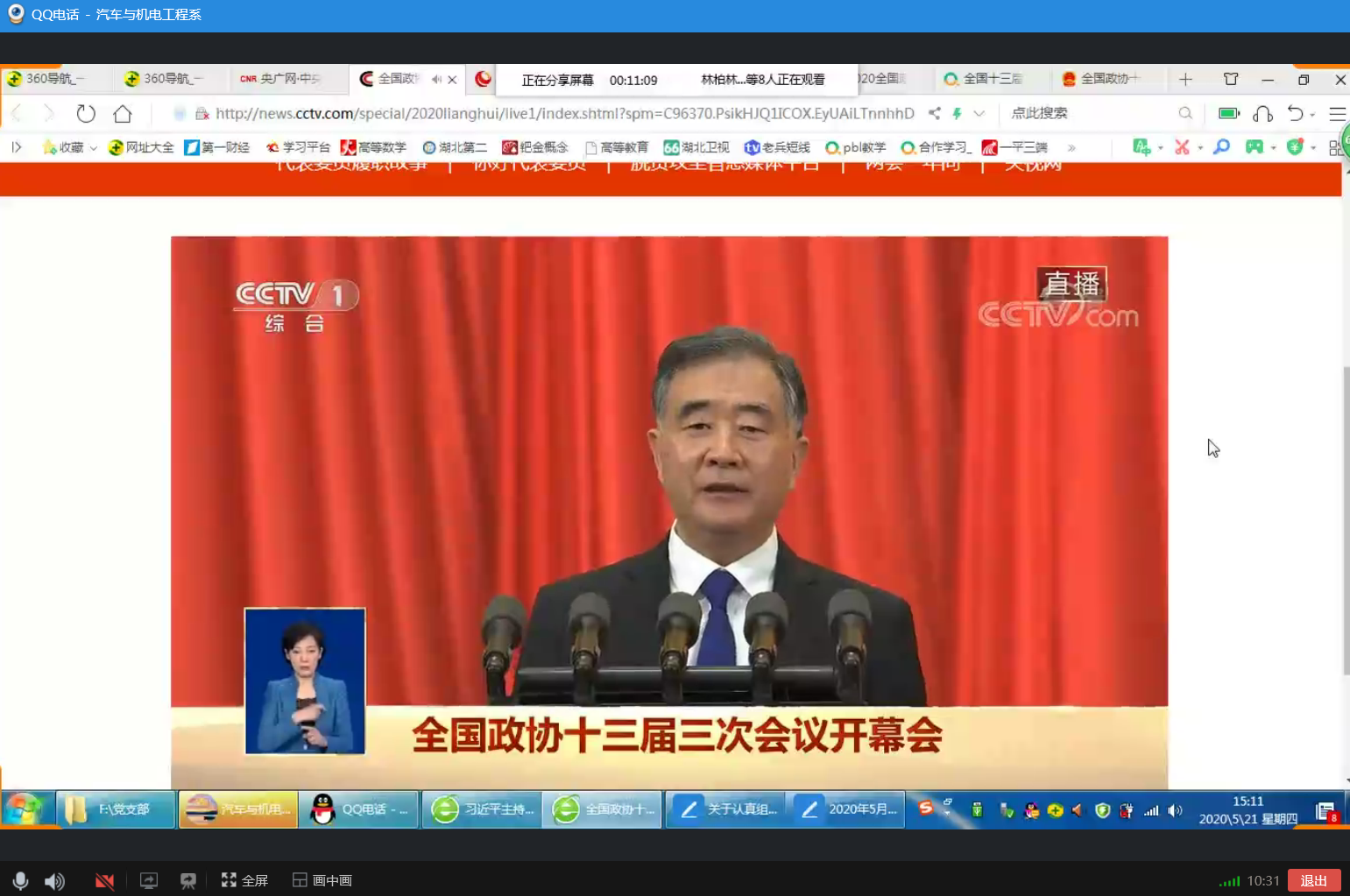Show more bookmarks with double chevron
Image resolution: width=1350 pixels, height=896 pixels.
point(1071,147)
